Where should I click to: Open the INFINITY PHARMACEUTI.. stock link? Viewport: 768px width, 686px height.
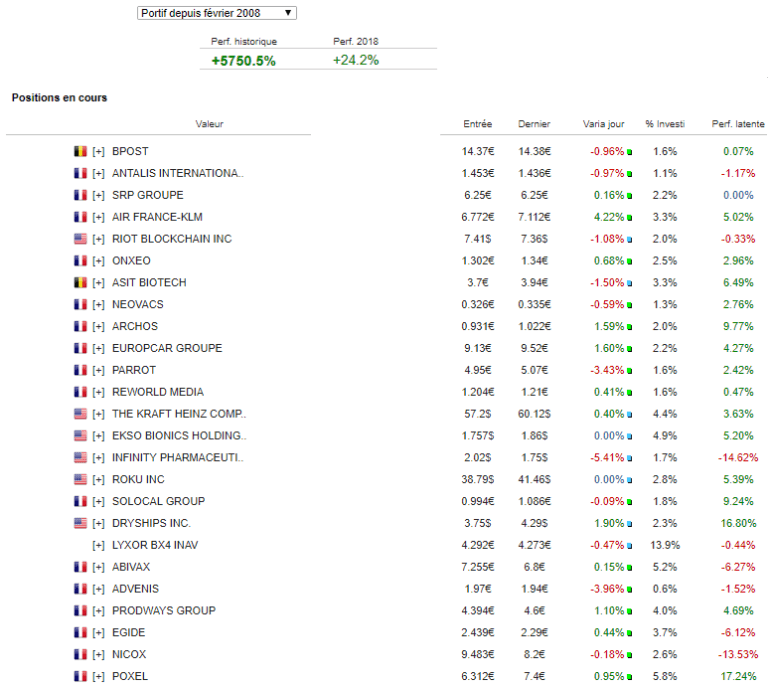pos(178,458)
